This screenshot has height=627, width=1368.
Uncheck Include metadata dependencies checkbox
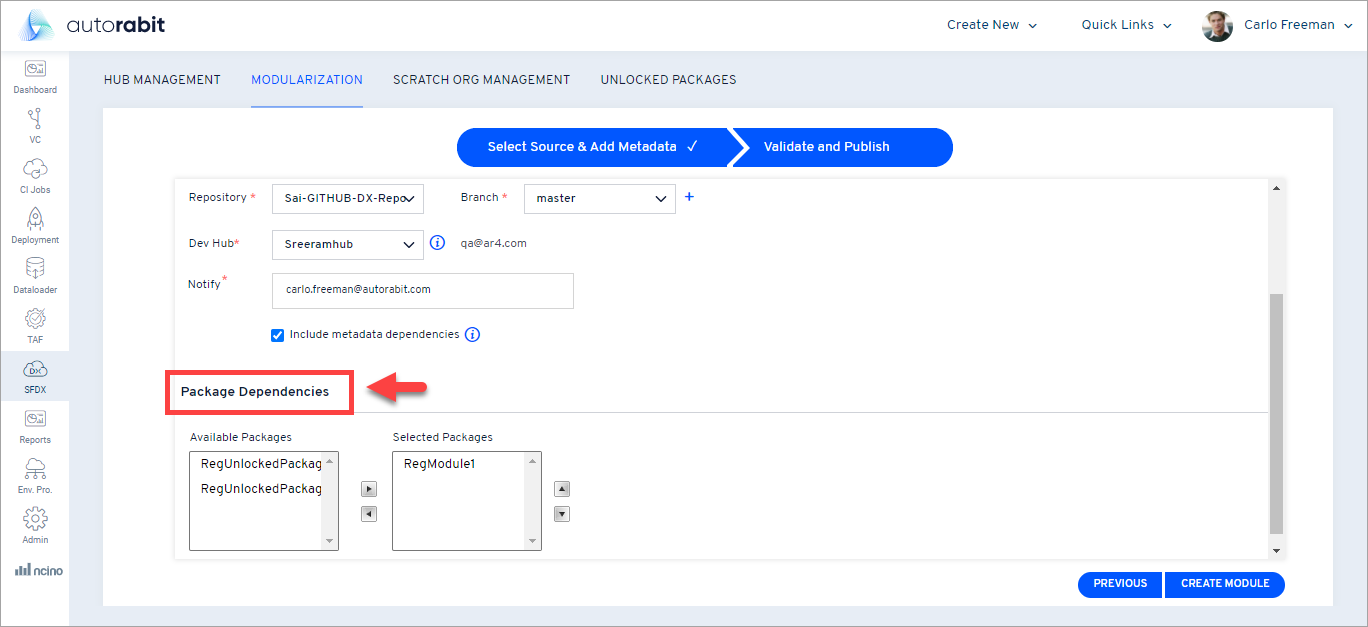pos(278,335)
